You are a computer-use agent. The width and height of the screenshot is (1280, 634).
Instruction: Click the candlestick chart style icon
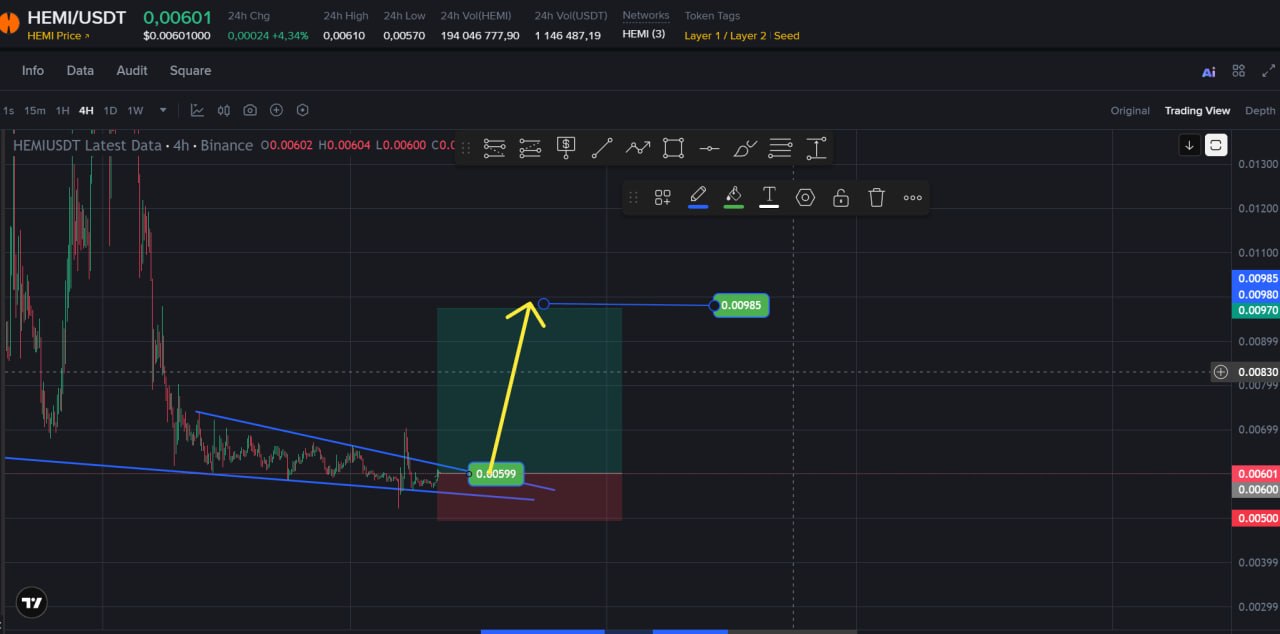coord(224,110)
